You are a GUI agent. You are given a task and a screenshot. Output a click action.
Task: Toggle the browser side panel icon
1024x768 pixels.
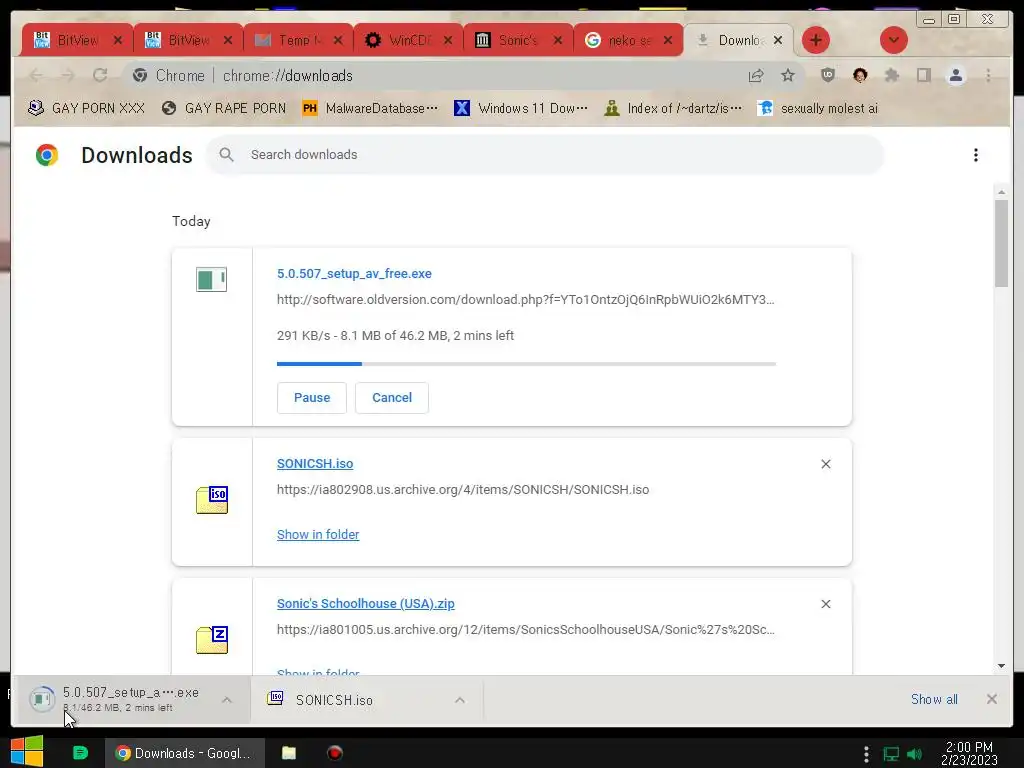point(923,76)
